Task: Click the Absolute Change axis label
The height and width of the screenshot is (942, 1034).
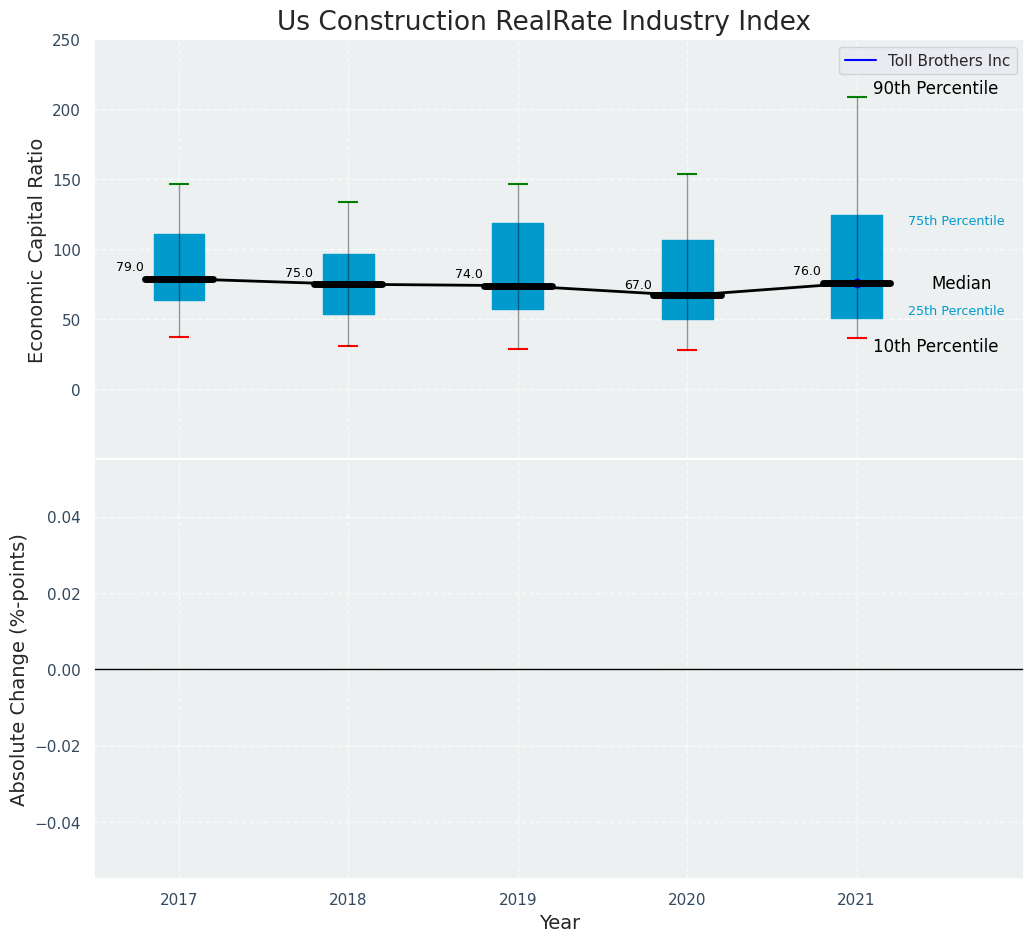Action: point(18,670)
